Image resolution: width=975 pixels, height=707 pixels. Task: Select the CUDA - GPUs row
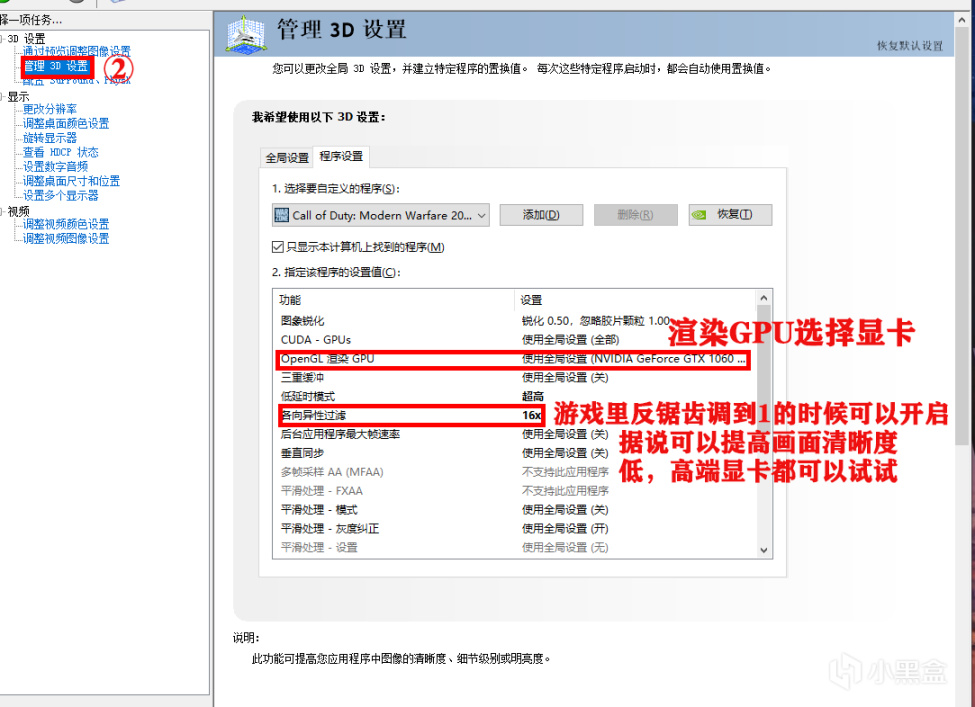[x=515, y=340]
